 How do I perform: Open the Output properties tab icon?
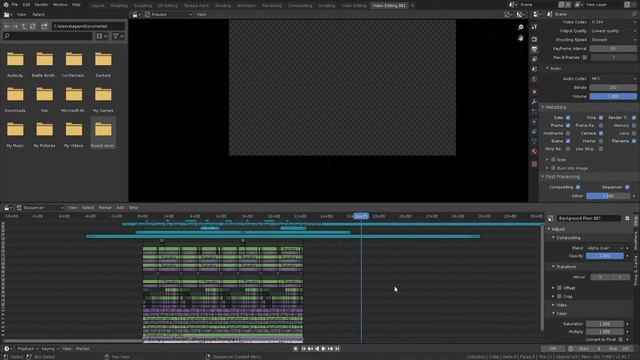(534, 49)
